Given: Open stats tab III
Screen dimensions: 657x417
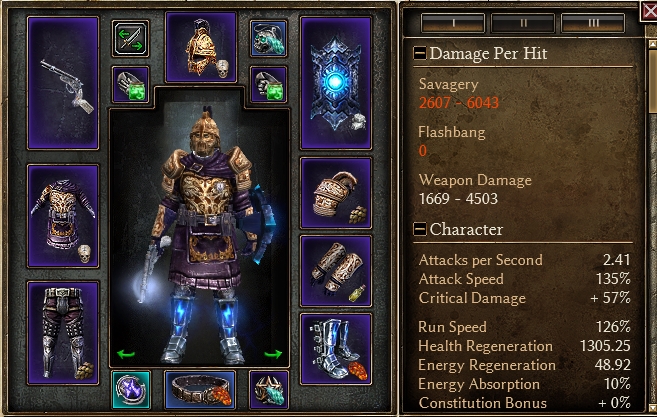Looking at the screenshot, I should point(593,23).
